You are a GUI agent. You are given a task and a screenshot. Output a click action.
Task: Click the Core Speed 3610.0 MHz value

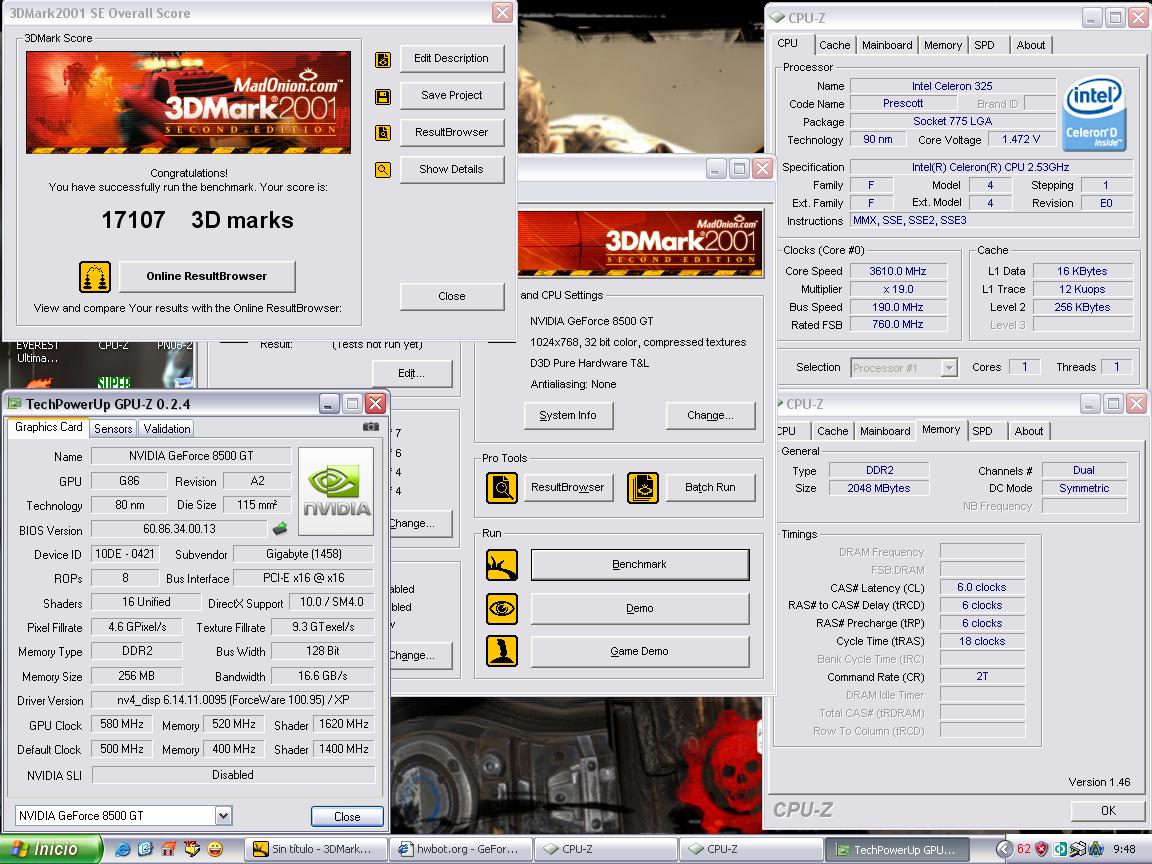coord(898,271)
